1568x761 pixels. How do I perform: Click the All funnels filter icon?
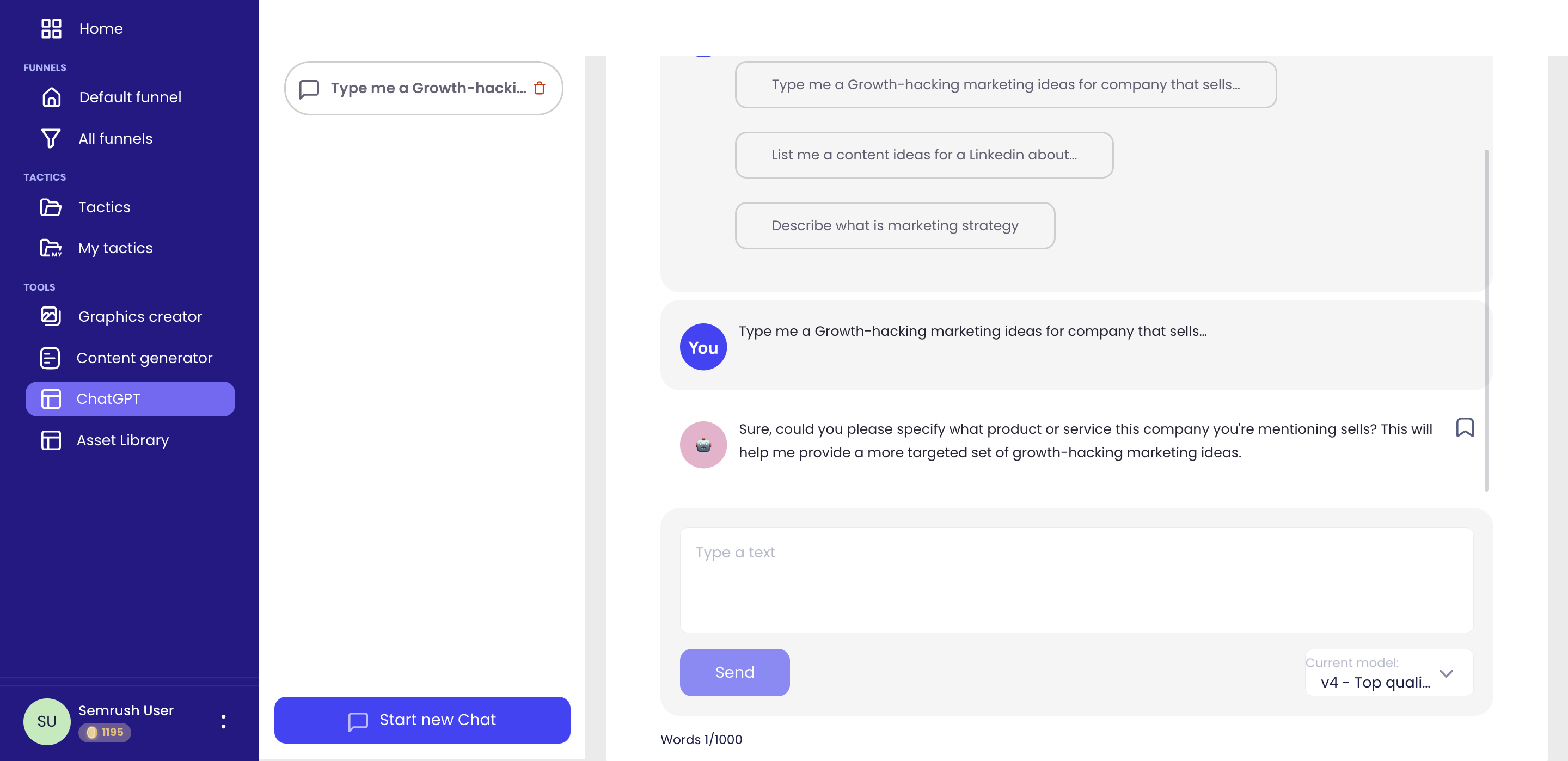[51, 139]
